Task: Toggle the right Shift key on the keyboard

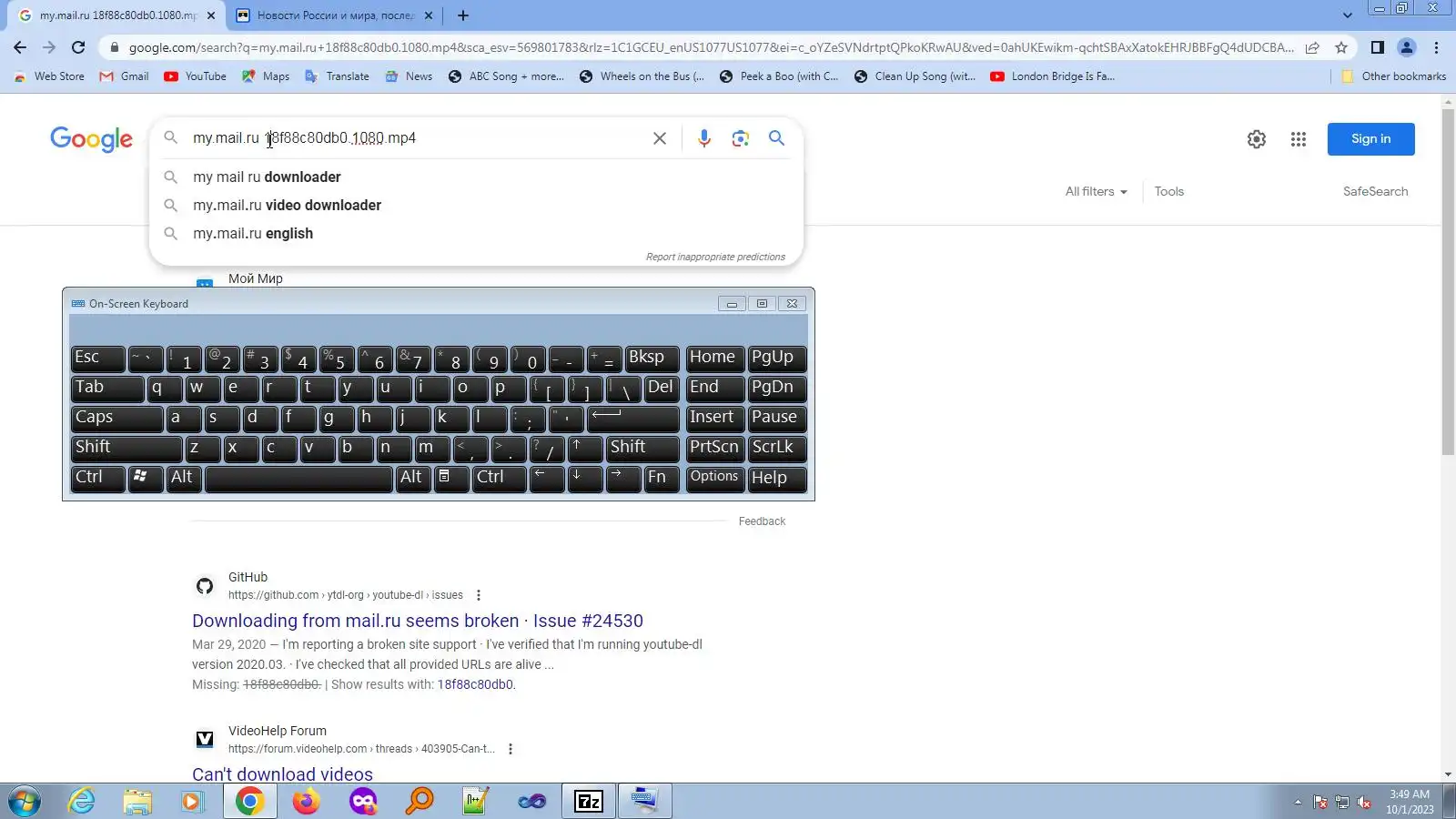Action: (642, 448)
